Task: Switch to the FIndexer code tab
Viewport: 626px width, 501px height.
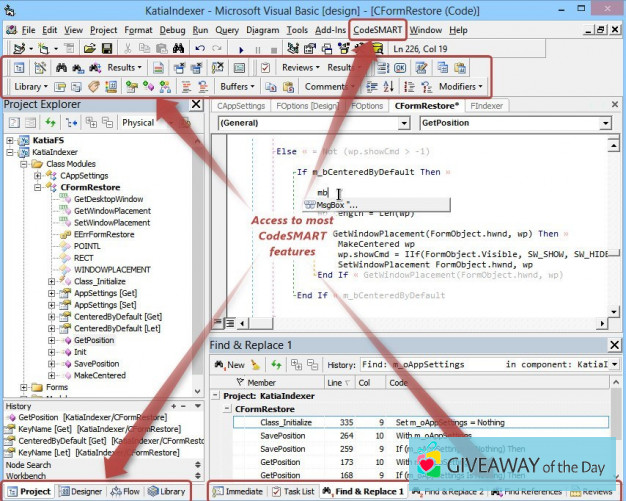Action: (486, 105)
